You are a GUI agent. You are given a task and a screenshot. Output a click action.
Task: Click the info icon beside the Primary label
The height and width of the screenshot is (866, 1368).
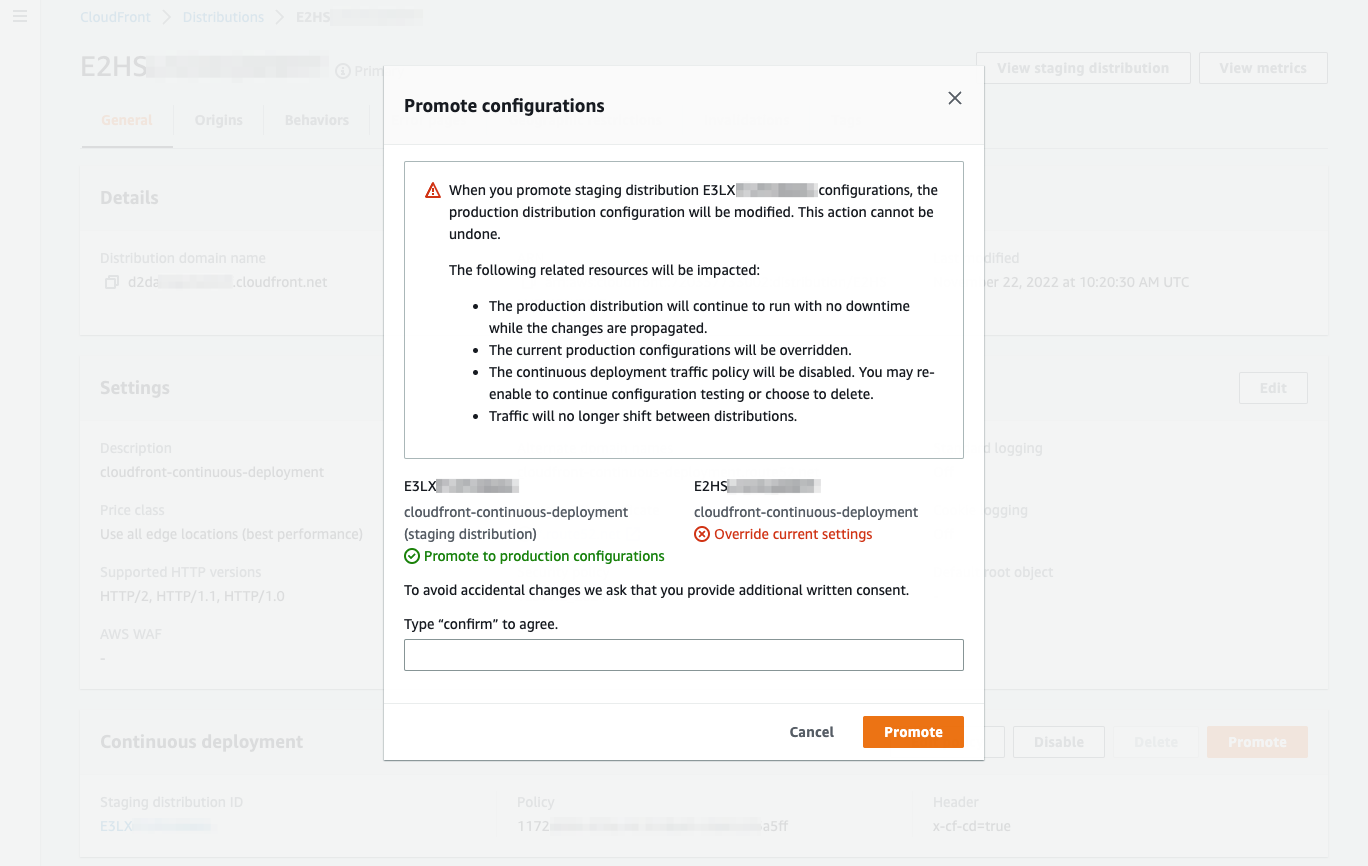[x=344, y=69]
